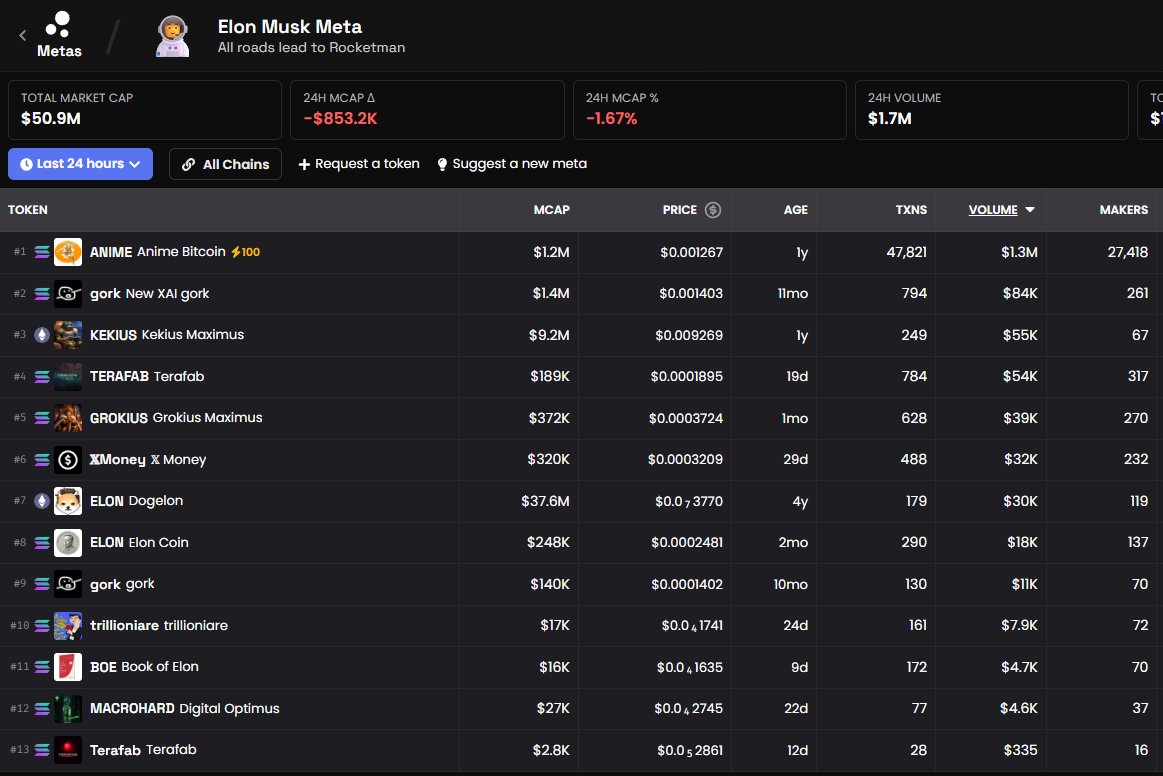Viewport: 1163px width, 776px height.
Task: Click the Solana chain icon on ANIME row
Action: pos(42,252)
